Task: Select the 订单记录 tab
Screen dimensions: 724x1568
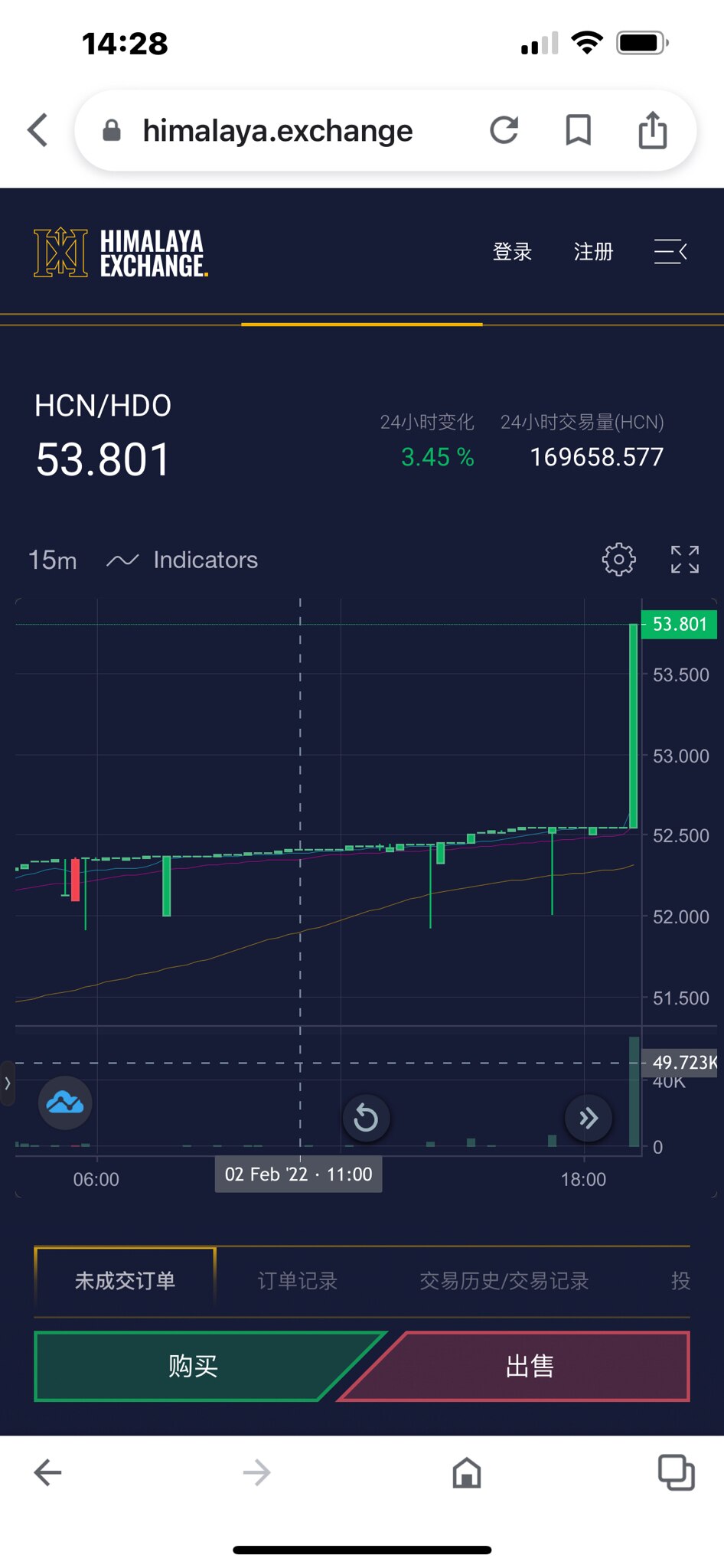Action: [x=297, y=1281]
